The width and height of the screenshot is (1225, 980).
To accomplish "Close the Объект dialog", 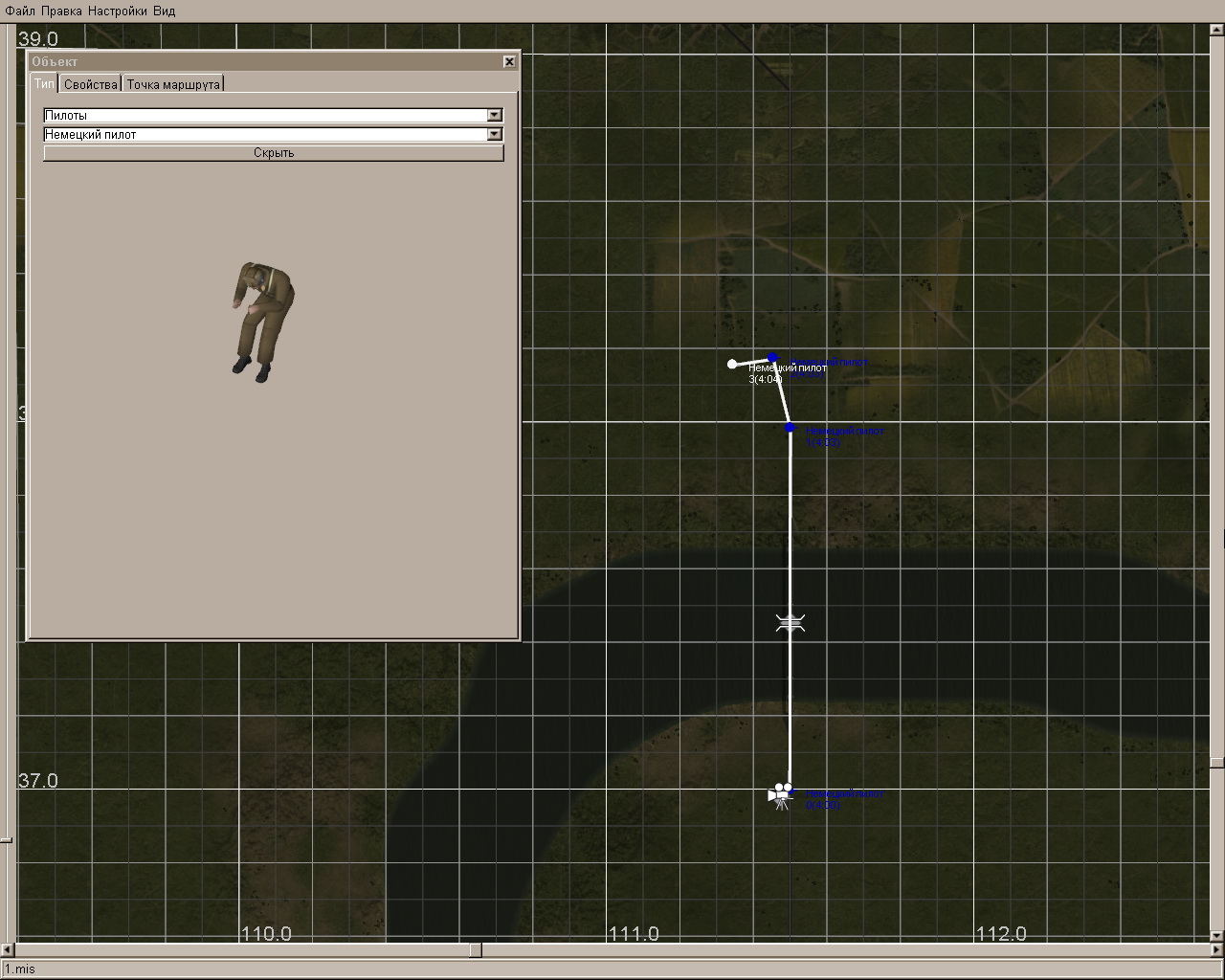I will [x=509, y=61].
